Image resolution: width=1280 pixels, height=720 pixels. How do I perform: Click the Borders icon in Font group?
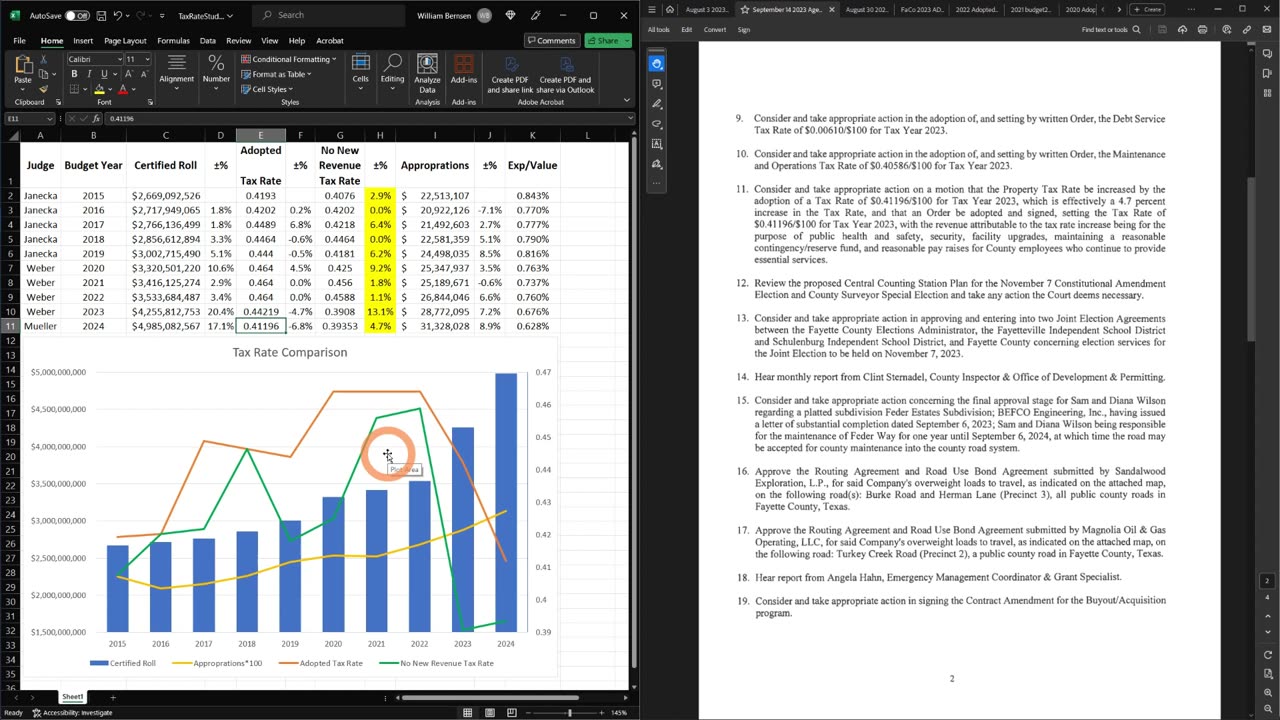pyautogui.click(x=74, y=89)
